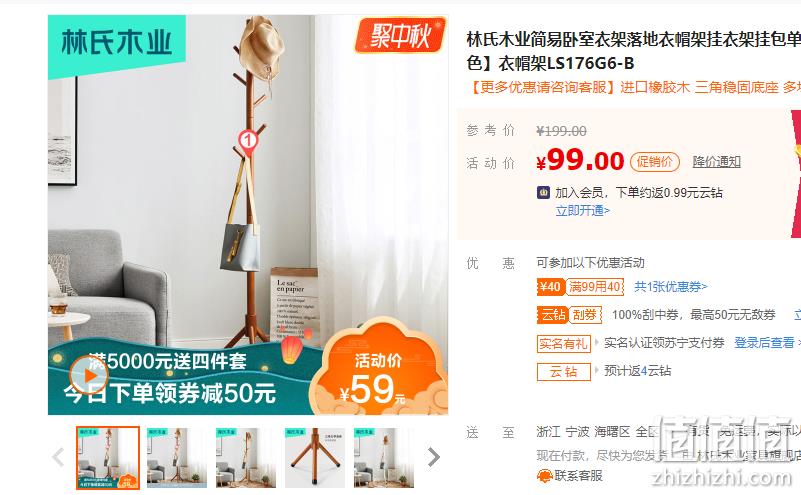801x495 pixels.
Task: Select the fifth product thumbnail
Action: pos(384,458)
